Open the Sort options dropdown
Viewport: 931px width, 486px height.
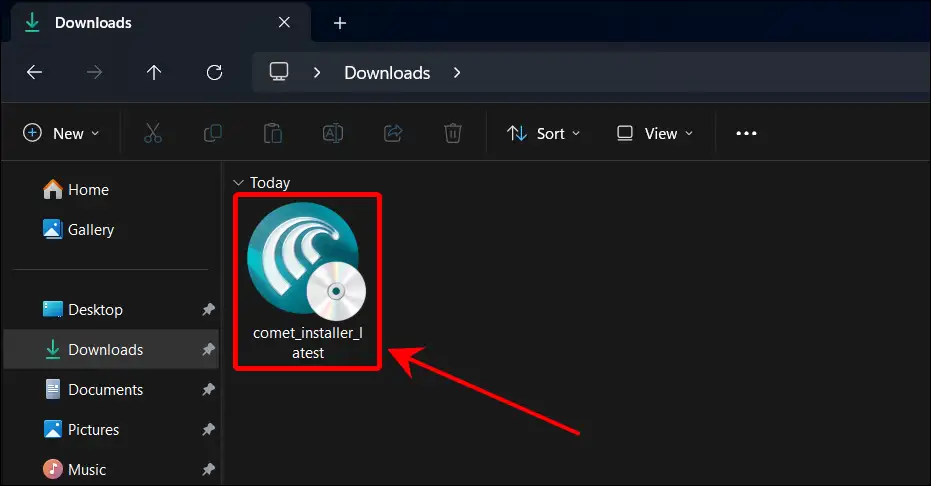(x=544, y=133)
